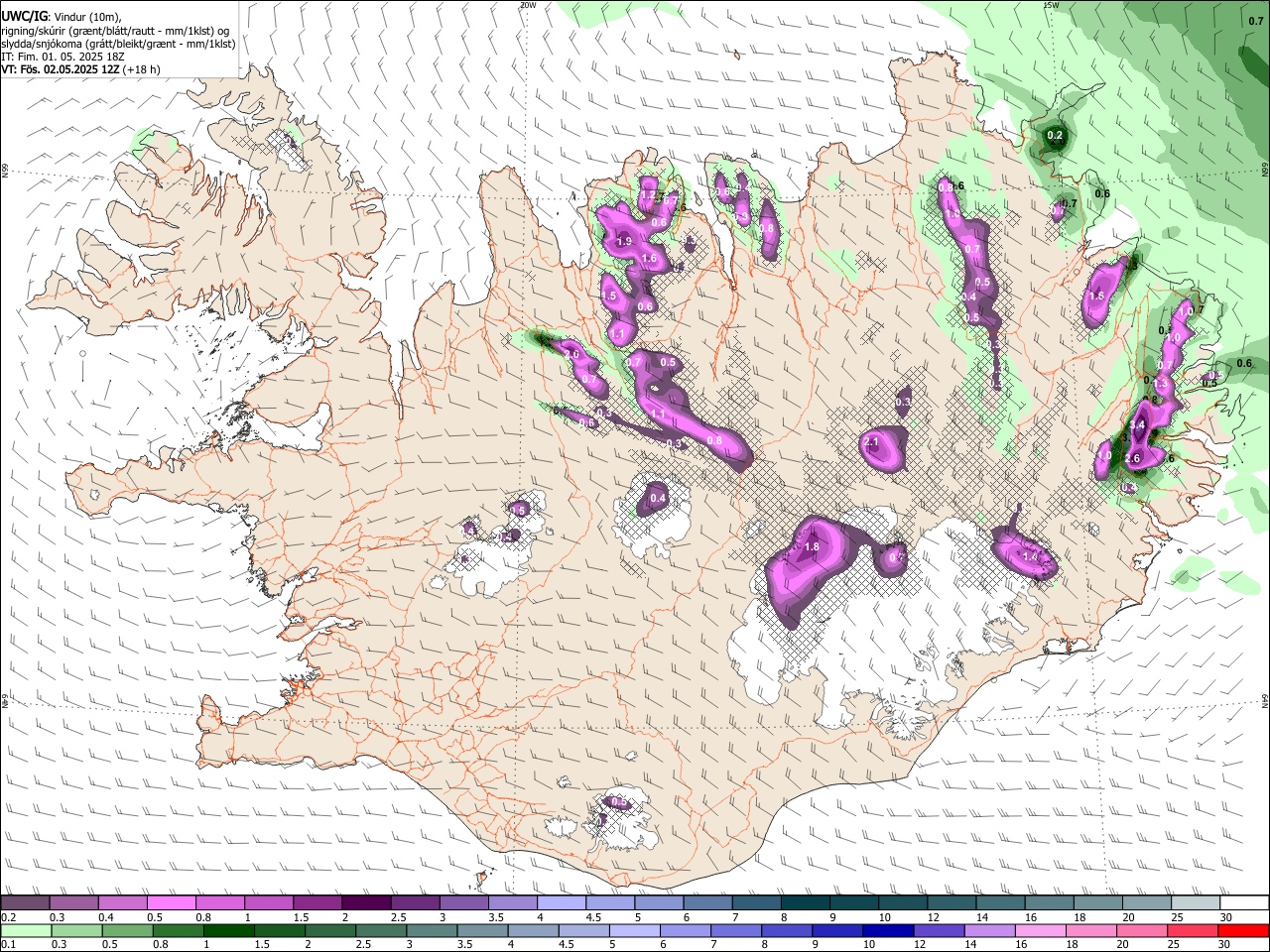Click lower legend swatch between 7 and 8

click(x=735, y=930)
